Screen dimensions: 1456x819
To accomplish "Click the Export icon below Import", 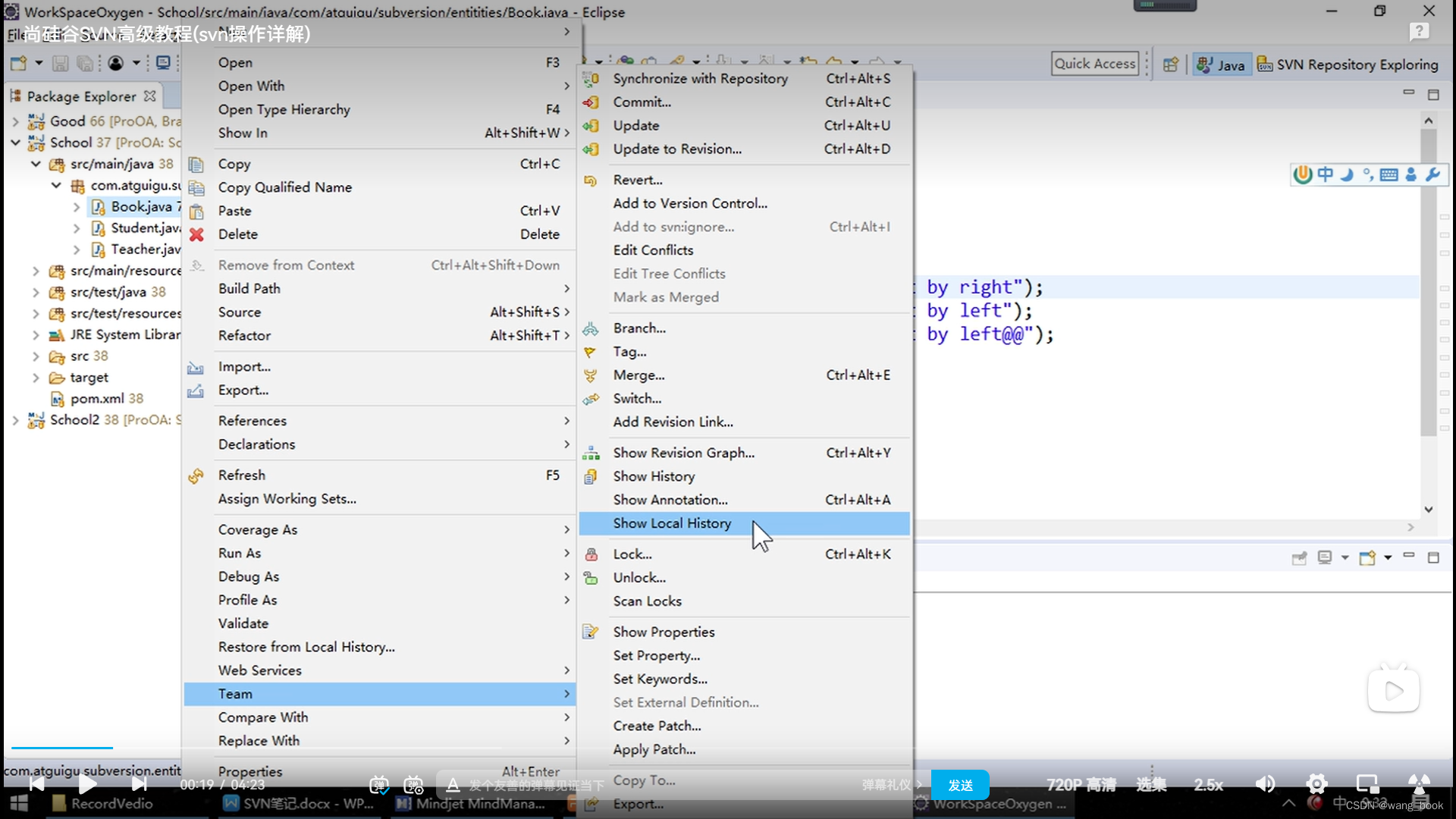I will pyautogui.click(x=196, y=391).
